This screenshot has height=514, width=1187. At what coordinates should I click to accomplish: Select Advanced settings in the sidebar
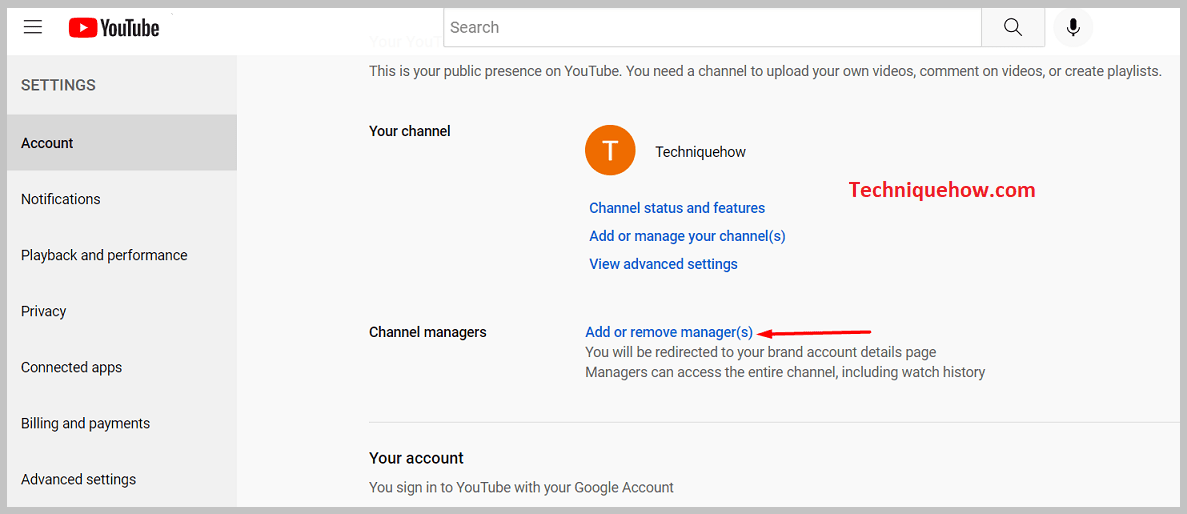point(78,479)
